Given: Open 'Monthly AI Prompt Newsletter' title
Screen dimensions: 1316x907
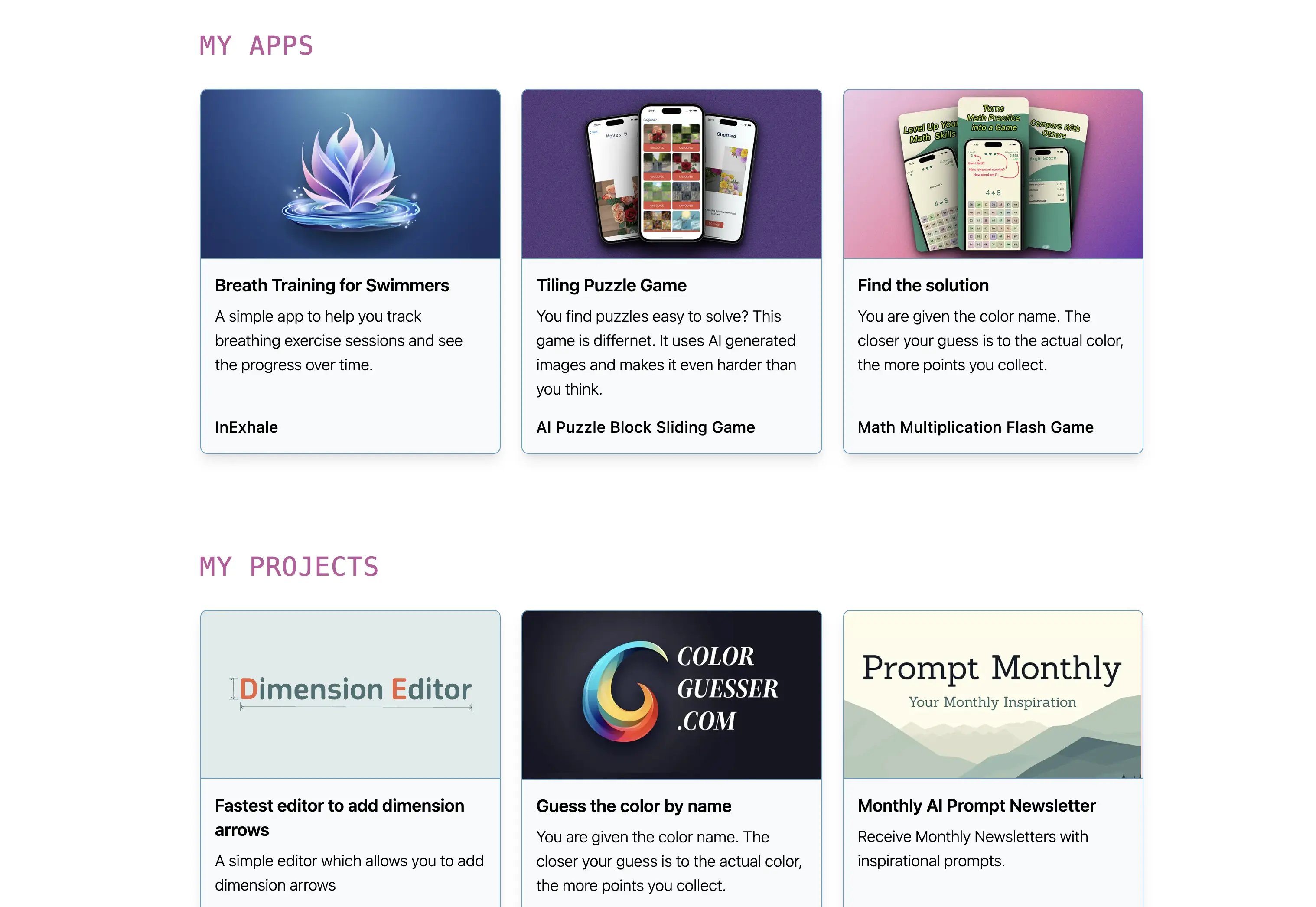Looking at the screenshot, I should (976, 805).
